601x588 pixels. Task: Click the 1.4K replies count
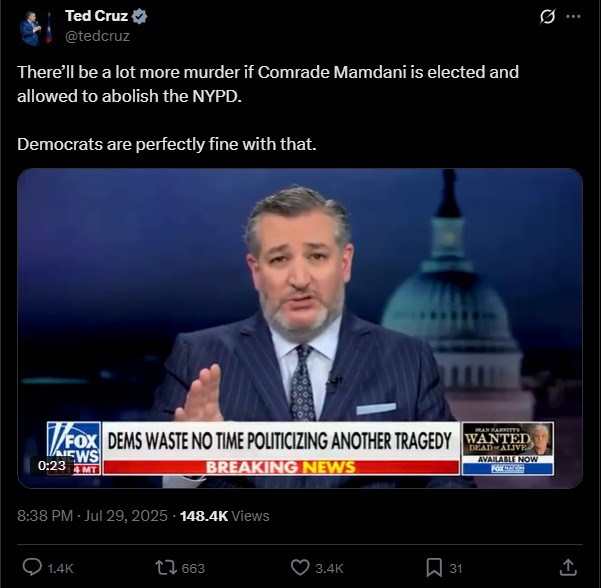tap(60, 568)
